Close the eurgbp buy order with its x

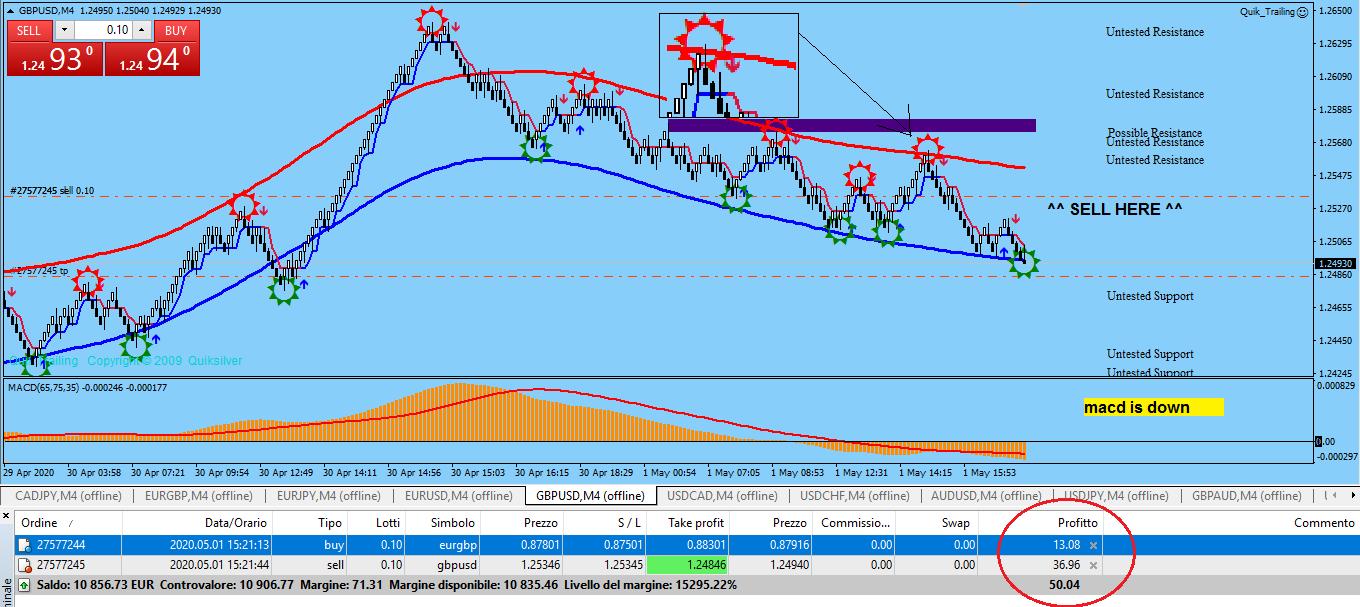[1093, 544]
